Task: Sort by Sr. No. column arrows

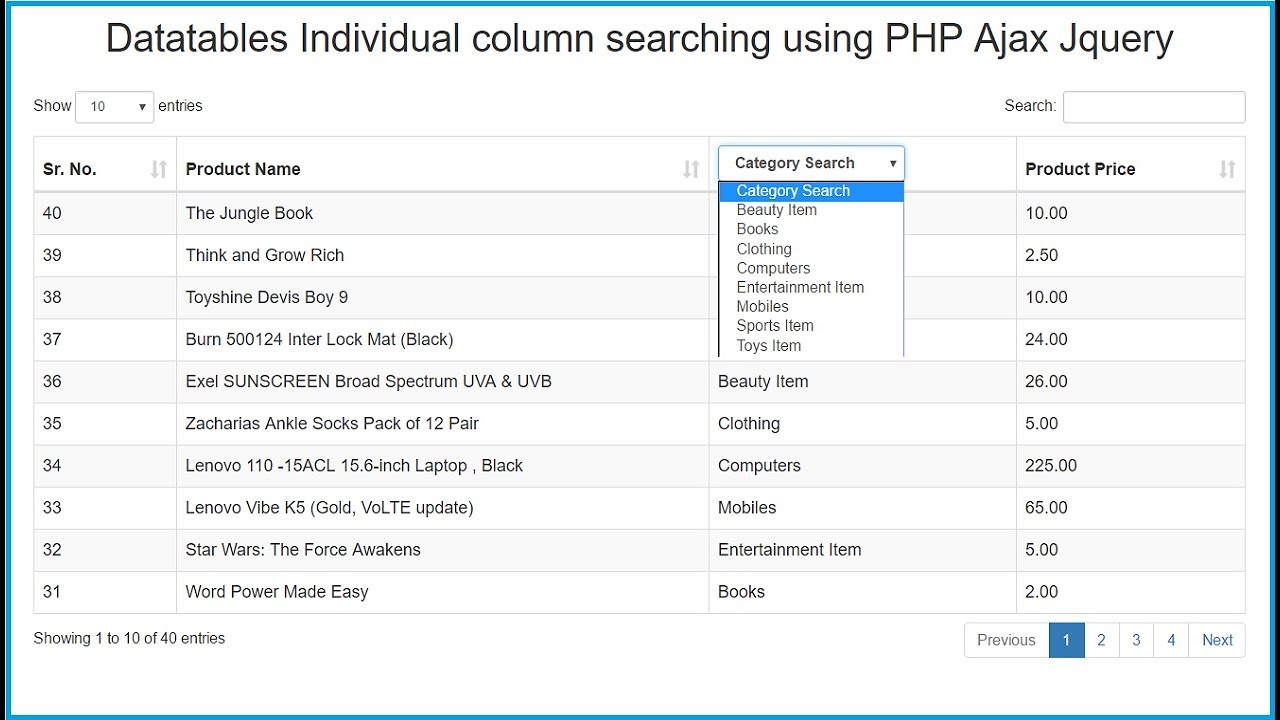Action: point(158,169)
